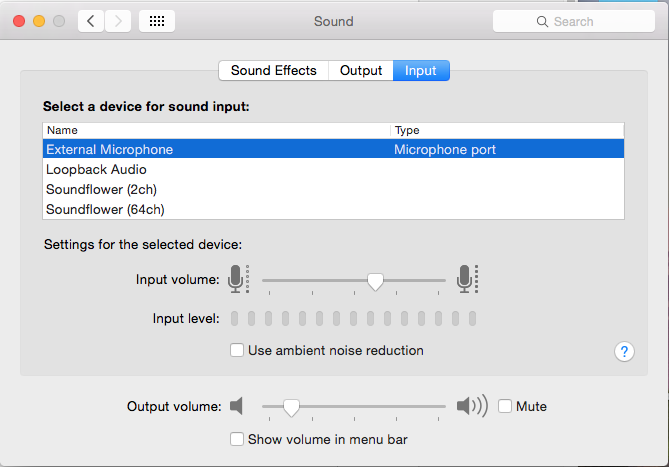Enable Use ambient noise reduction checkbox

(237, 350)
